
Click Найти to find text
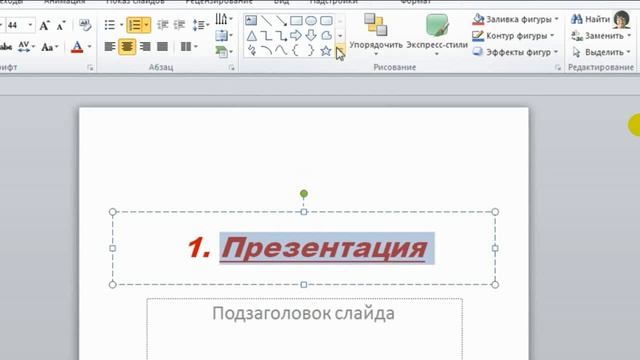(590, 19)
